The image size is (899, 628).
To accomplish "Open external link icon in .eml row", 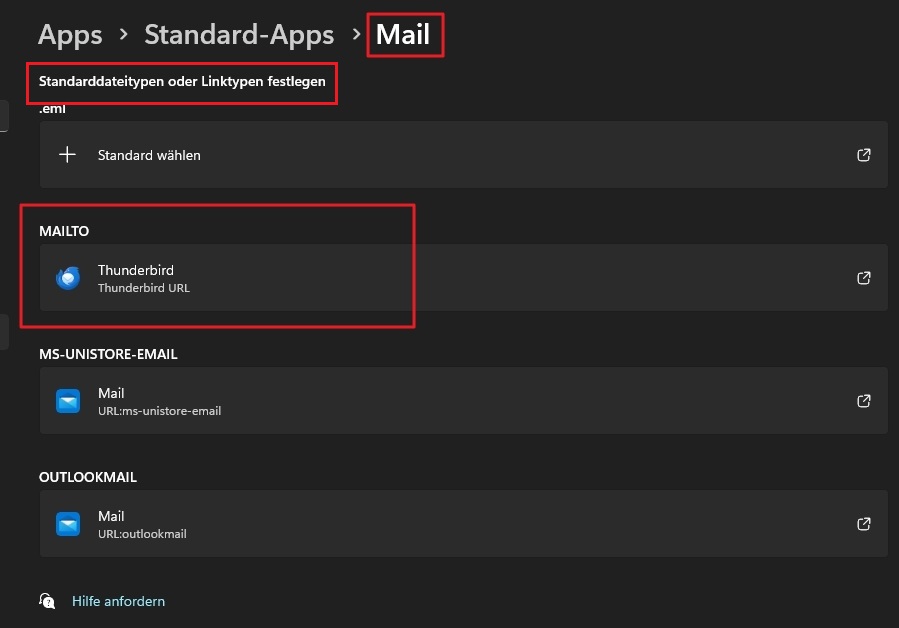I will 863,155.
